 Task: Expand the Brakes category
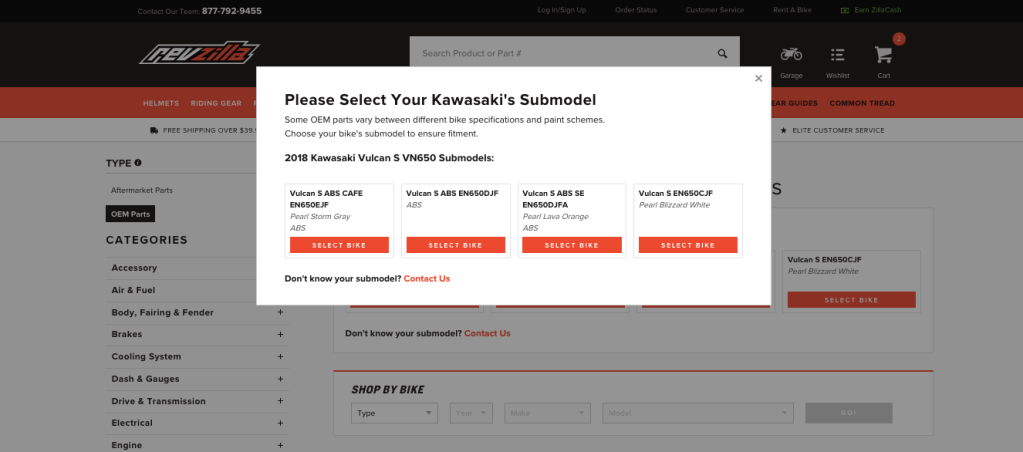tap(280, 334)
